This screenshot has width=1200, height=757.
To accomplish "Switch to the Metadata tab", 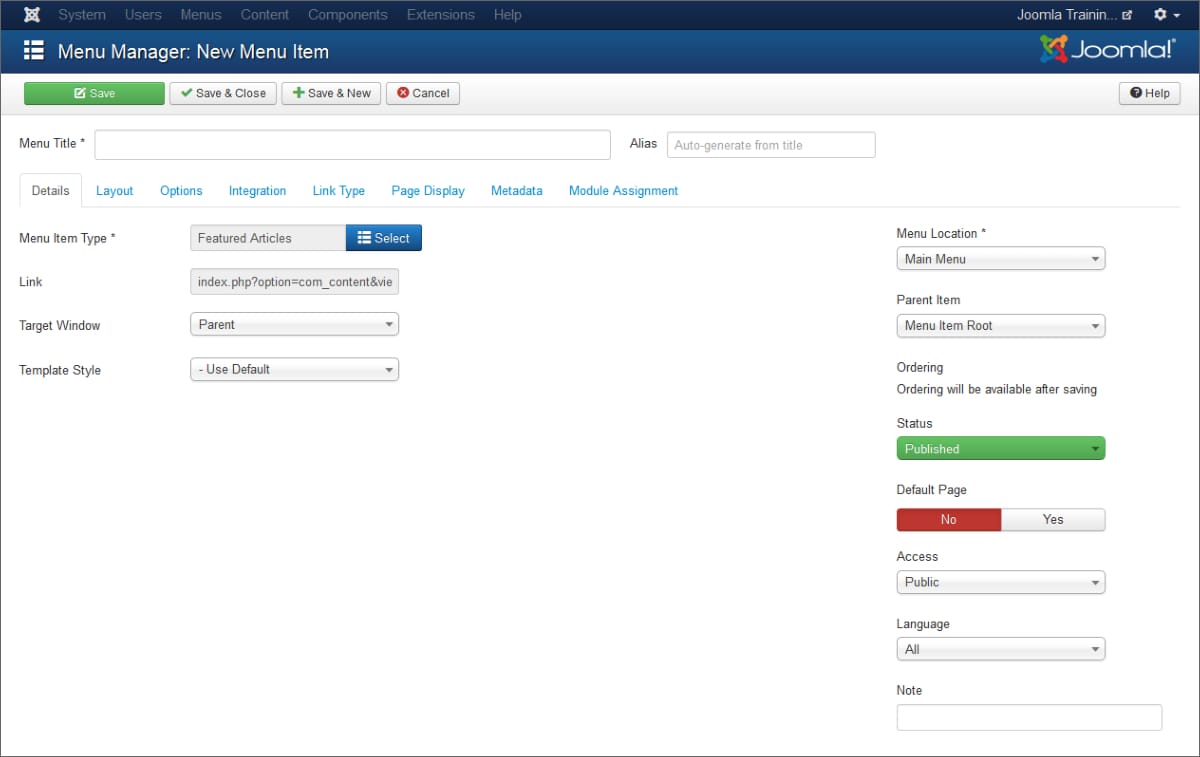I will [x=516, y=190].
